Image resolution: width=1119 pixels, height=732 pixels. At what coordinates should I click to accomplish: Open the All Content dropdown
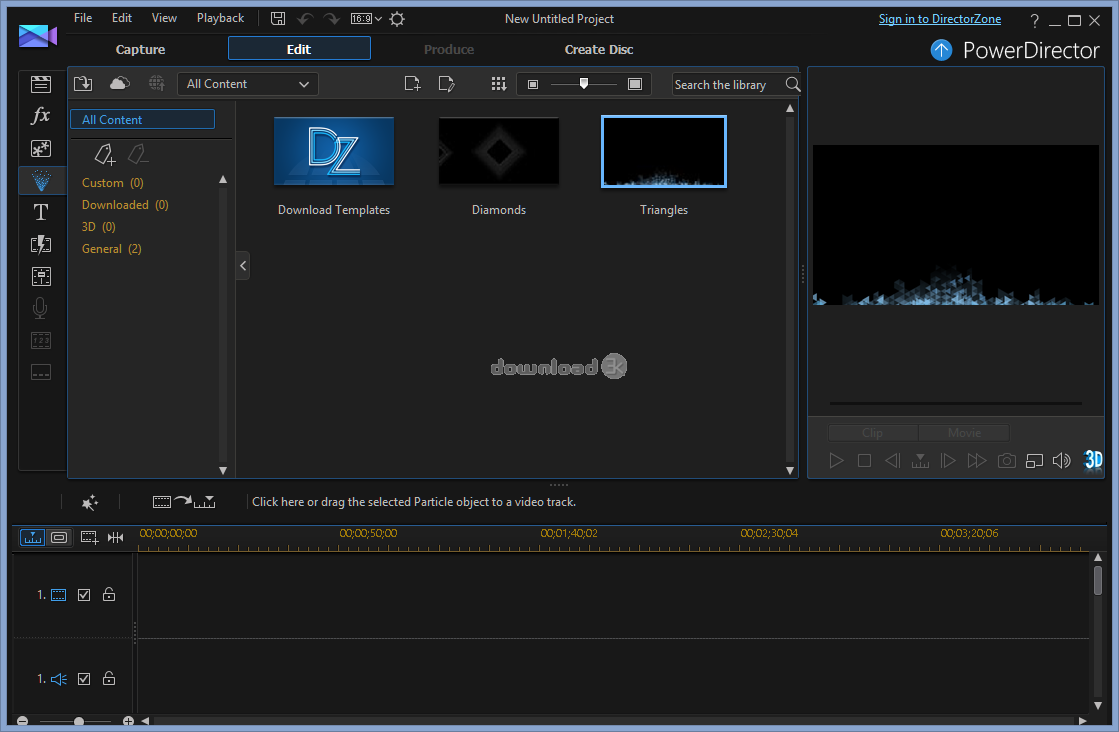(x=247, y=84)
